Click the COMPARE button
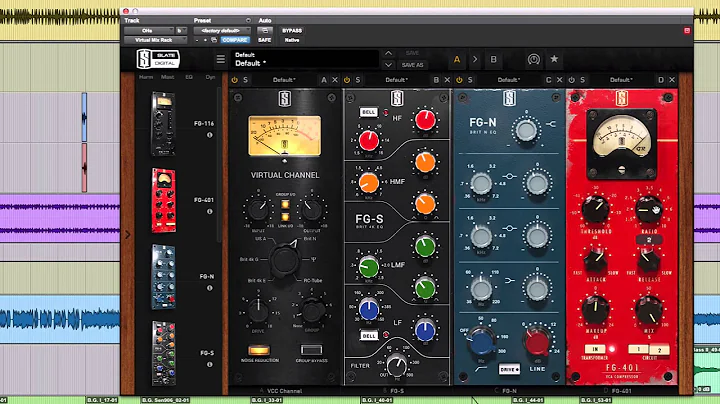 point(235,40)
